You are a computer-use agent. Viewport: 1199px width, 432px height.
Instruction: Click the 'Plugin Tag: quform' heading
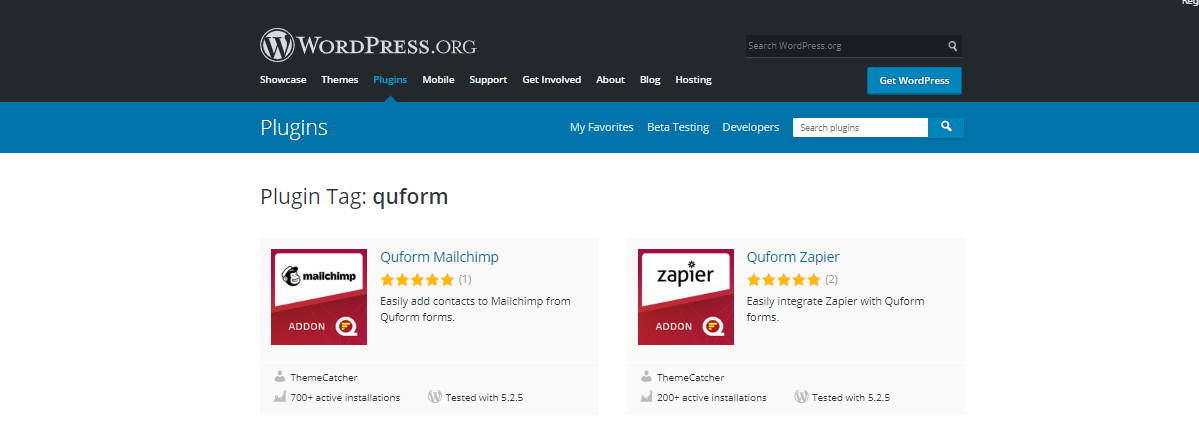pos(354,197)
